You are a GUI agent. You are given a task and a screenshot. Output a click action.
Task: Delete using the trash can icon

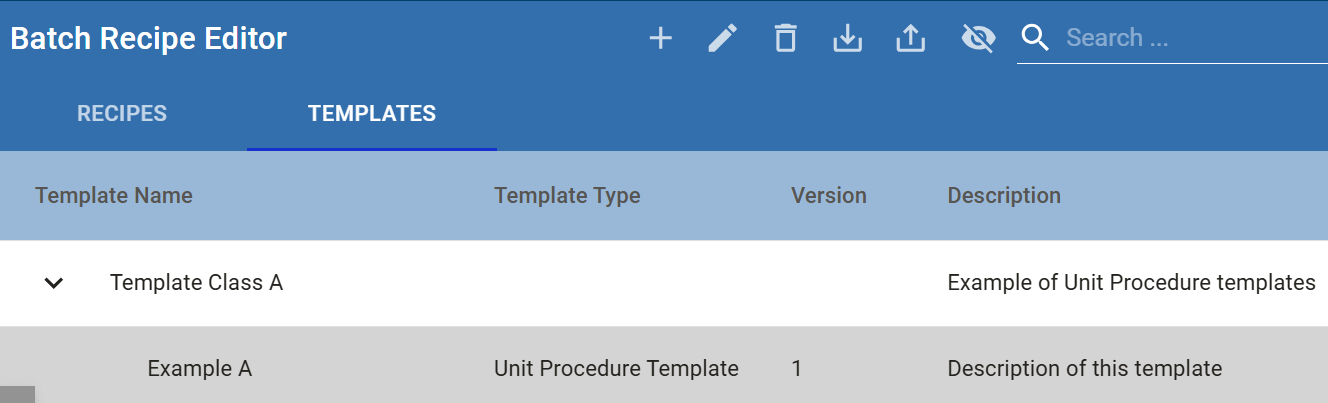[x=785, y=39]
